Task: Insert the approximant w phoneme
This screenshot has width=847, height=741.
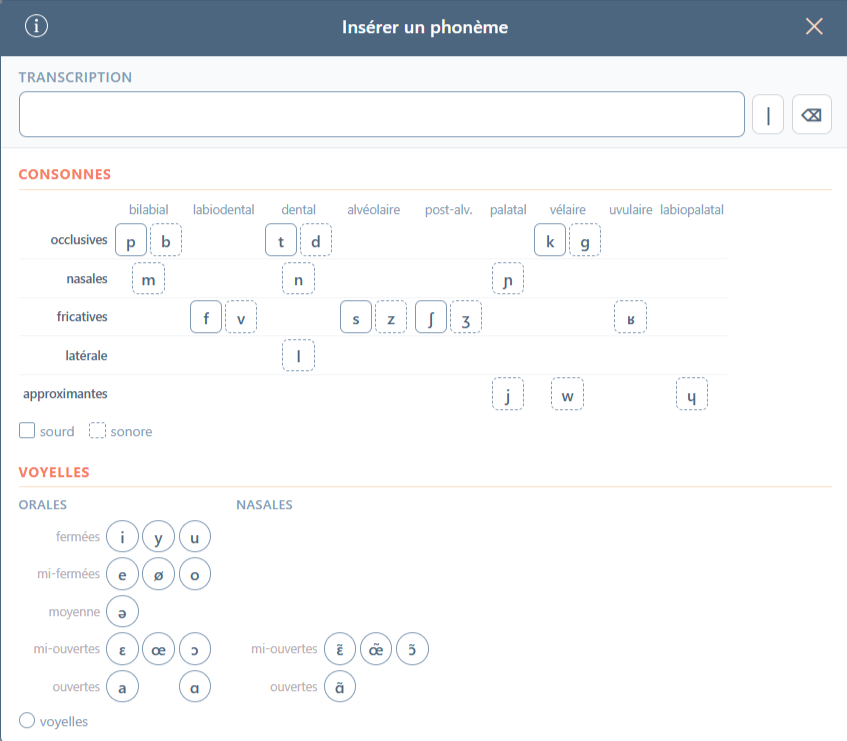Action: pos(567,394)
